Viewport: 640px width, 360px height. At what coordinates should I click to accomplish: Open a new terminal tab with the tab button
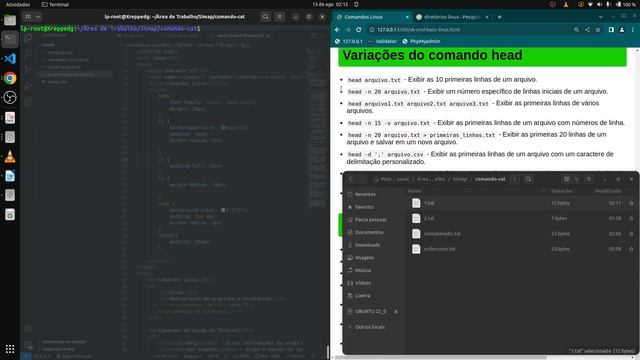pos(28,17)
